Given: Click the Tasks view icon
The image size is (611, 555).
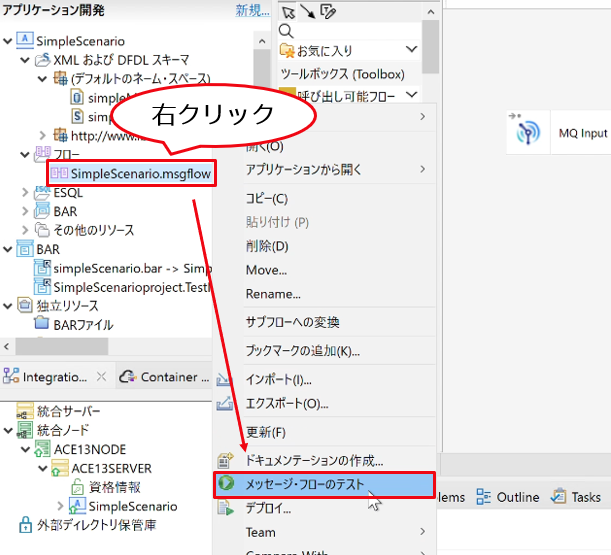Looking at the screenshot, I should click(x=558, y=496).
